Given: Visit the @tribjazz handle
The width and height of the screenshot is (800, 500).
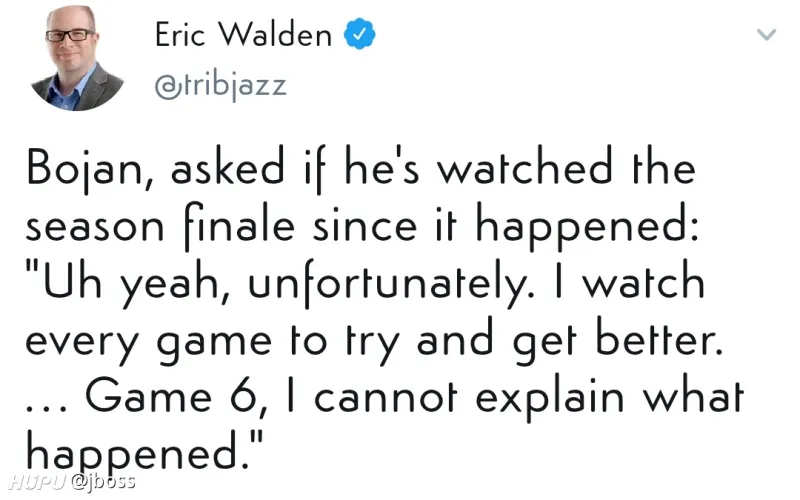Looking at the screenshot, I should 220,85.
